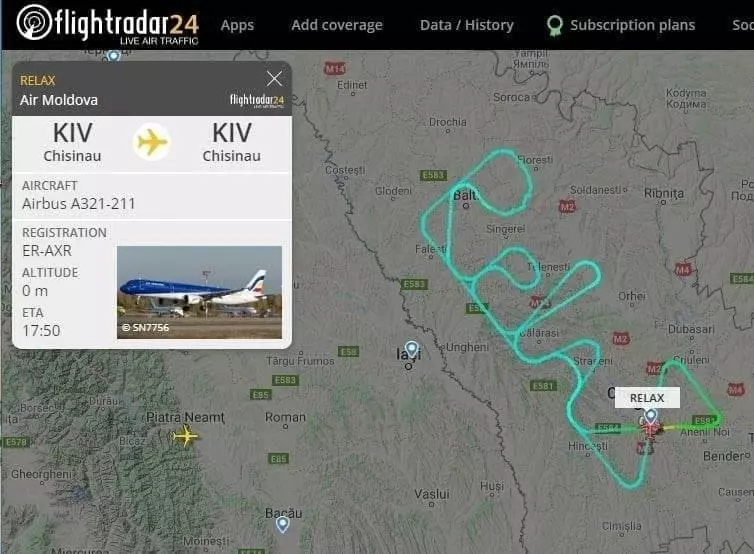Click the registration ER-AXR text
Viewport: 754px width, 554px height.
click(47, 251)
